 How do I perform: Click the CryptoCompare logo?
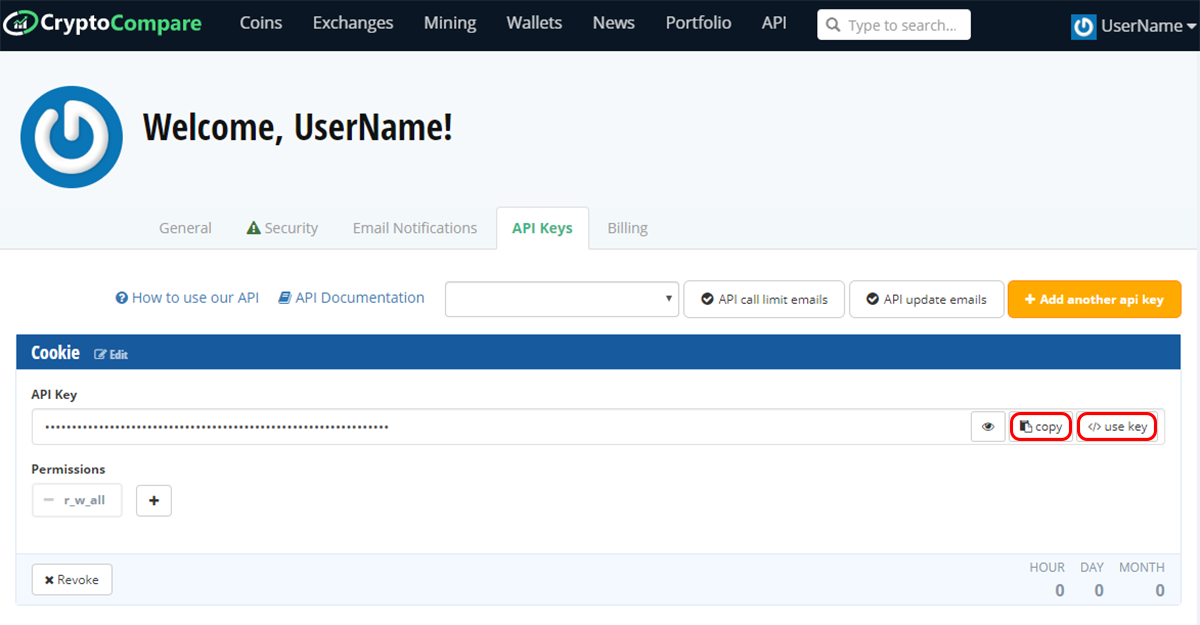point(103,23)
